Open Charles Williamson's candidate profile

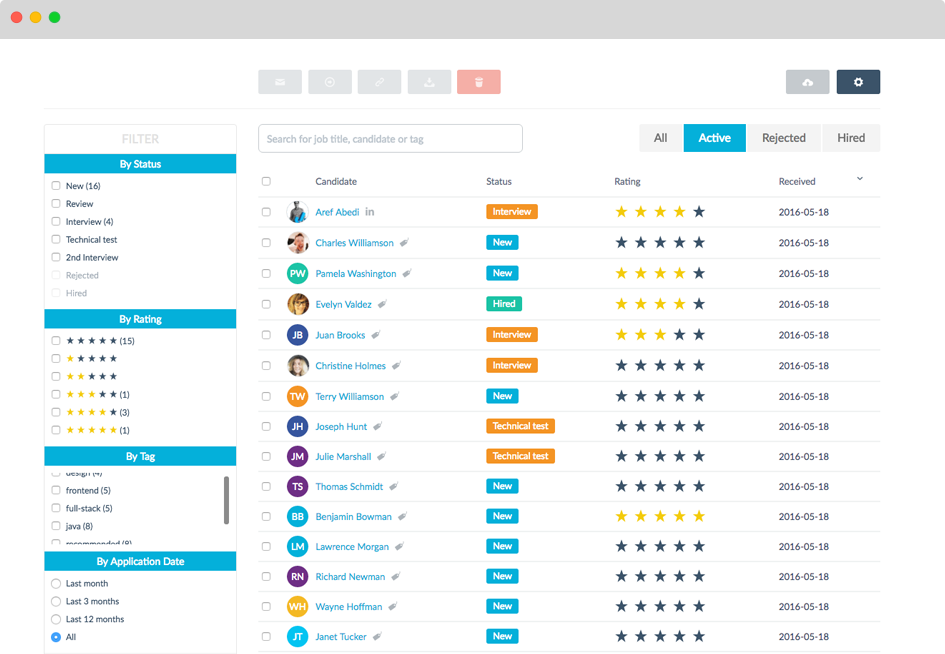(x=355, y=242)
